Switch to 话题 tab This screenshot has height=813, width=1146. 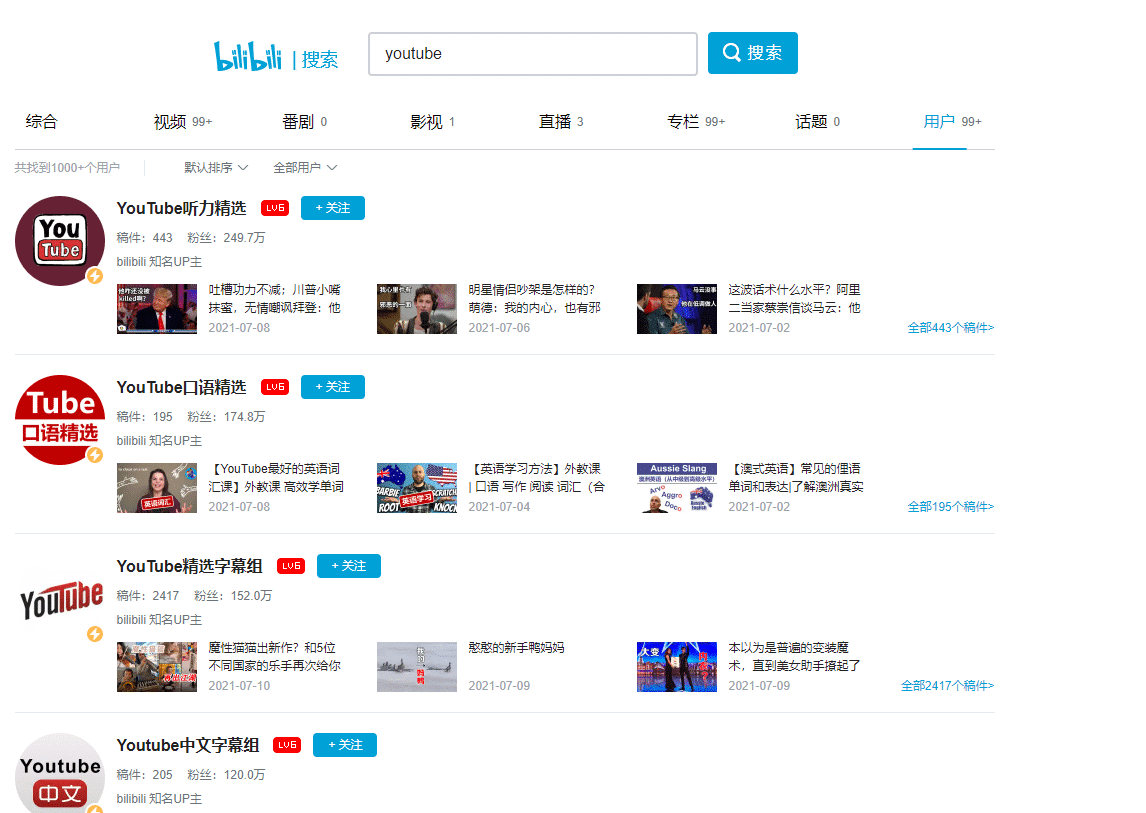tap(817, 122)
